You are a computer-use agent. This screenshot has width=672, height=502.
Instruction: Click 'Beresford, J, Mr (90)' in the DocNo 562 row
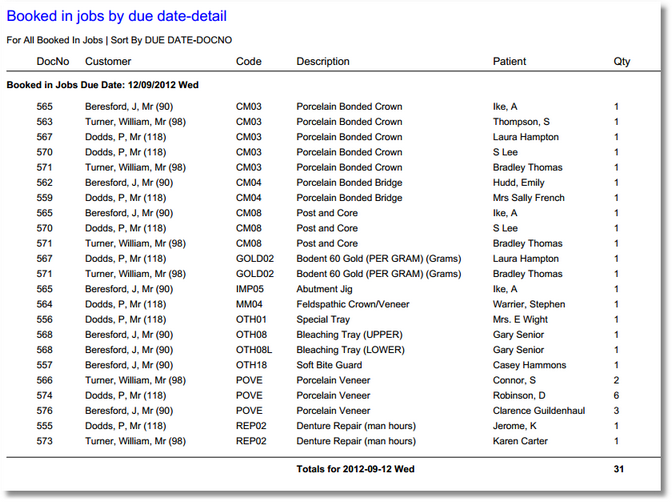click(129, 183)
